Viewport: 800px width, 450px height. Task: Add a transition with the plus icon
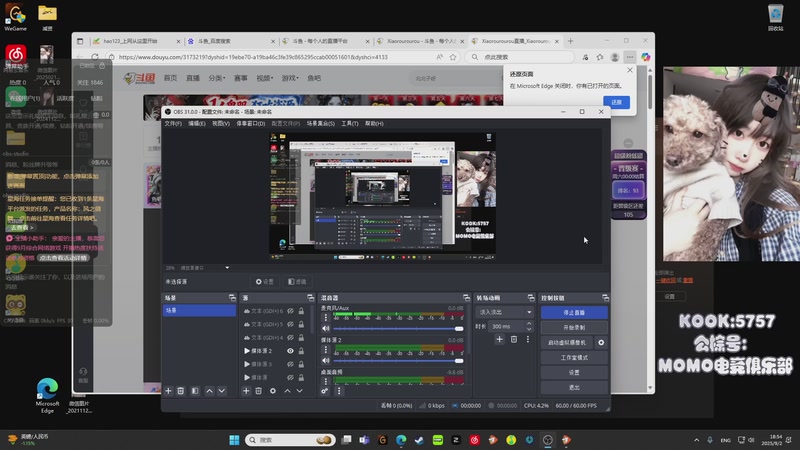499,339
